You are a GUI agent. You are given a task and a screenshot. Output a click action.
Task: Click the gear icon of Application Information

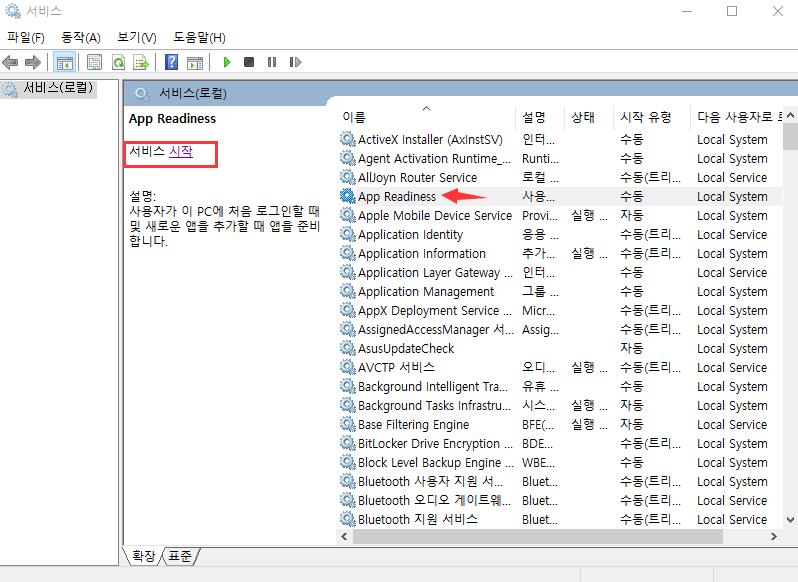pos(348,253)
